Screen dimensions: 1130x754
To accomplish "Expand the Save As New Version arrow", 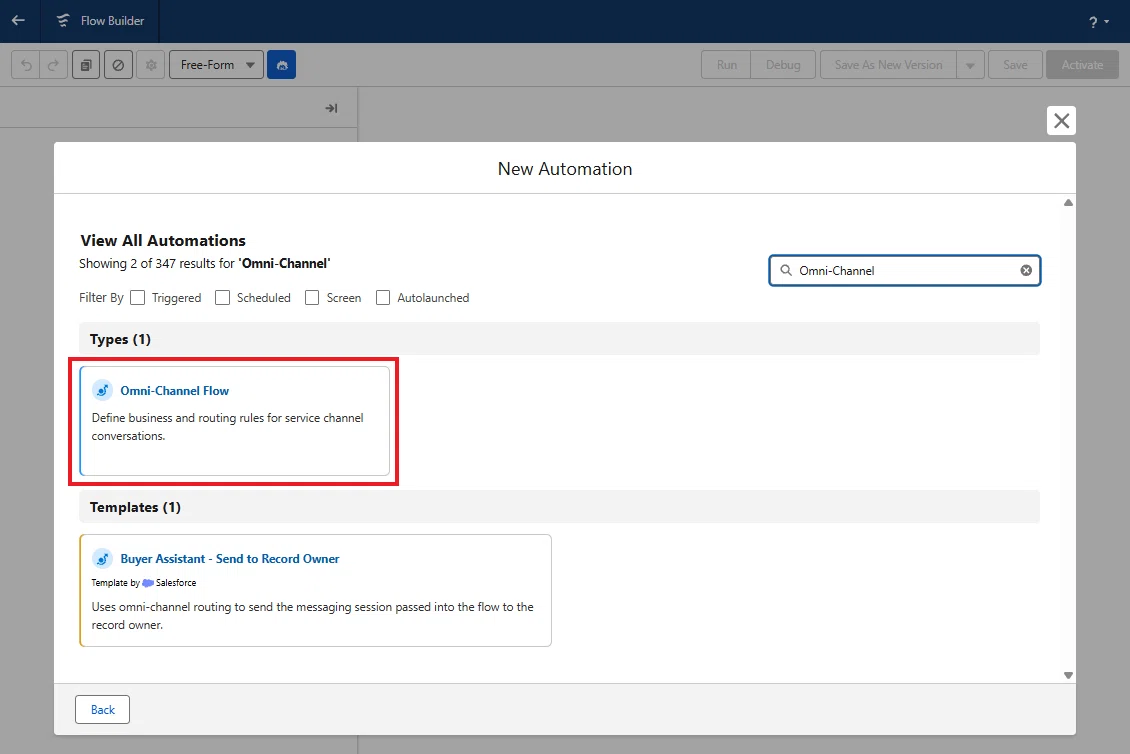I will point(970,65).
